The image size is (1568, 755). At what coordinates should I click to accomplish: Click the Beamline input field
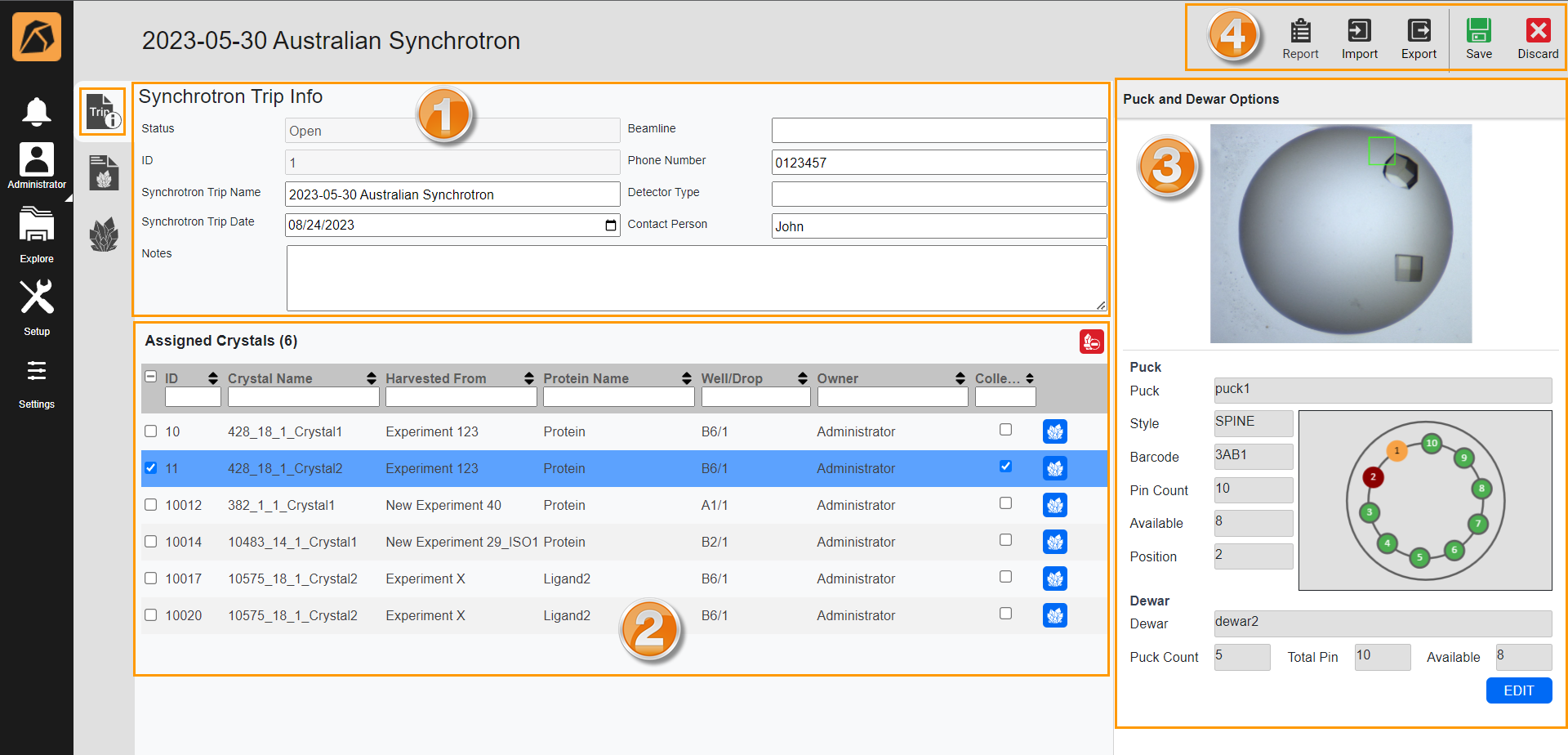(938, 130)
